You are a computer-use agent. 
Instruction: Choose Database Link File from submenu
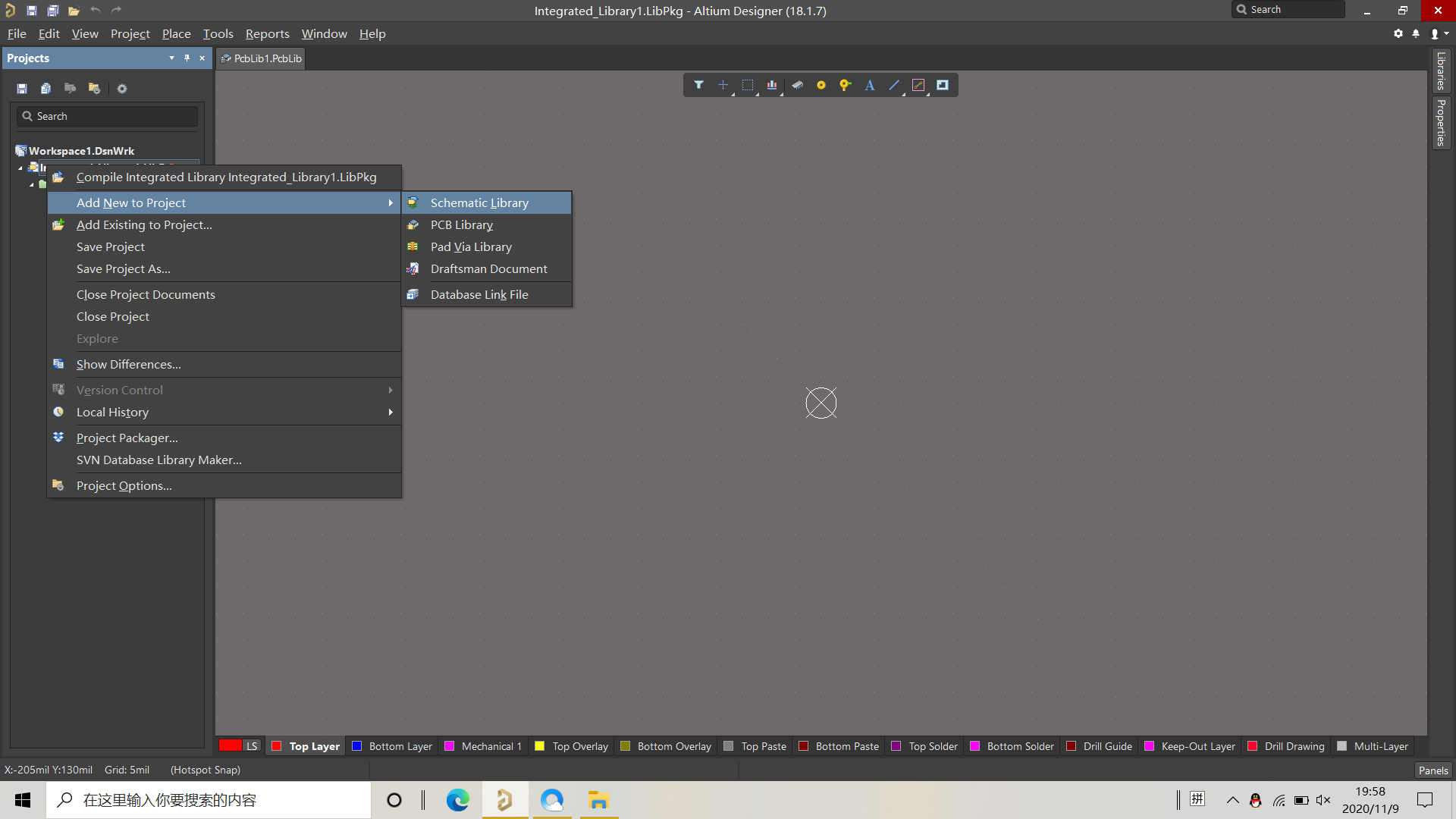487,294
